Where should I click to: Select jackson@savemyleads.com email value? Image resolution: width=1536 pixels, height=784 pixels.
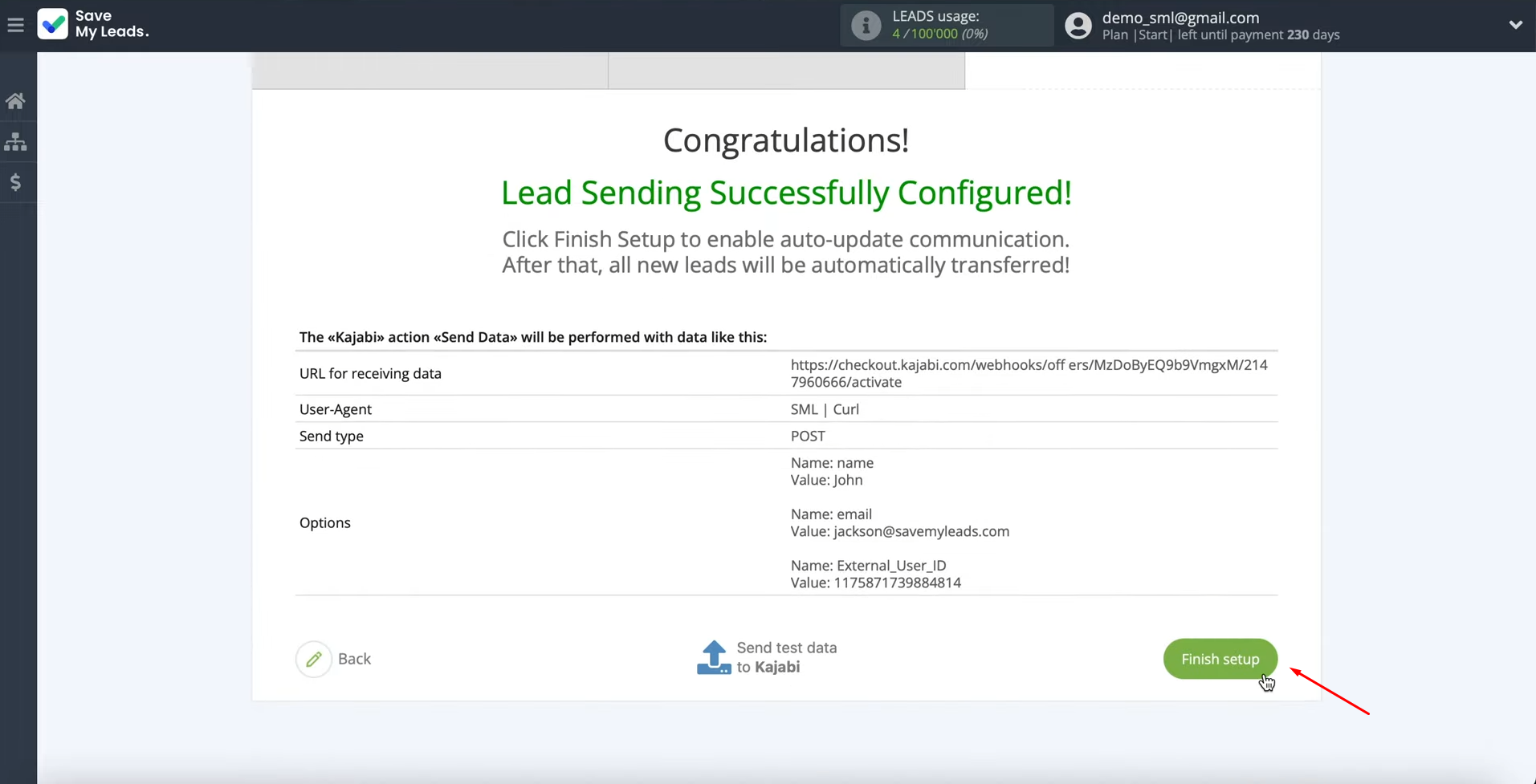[921, 531]
